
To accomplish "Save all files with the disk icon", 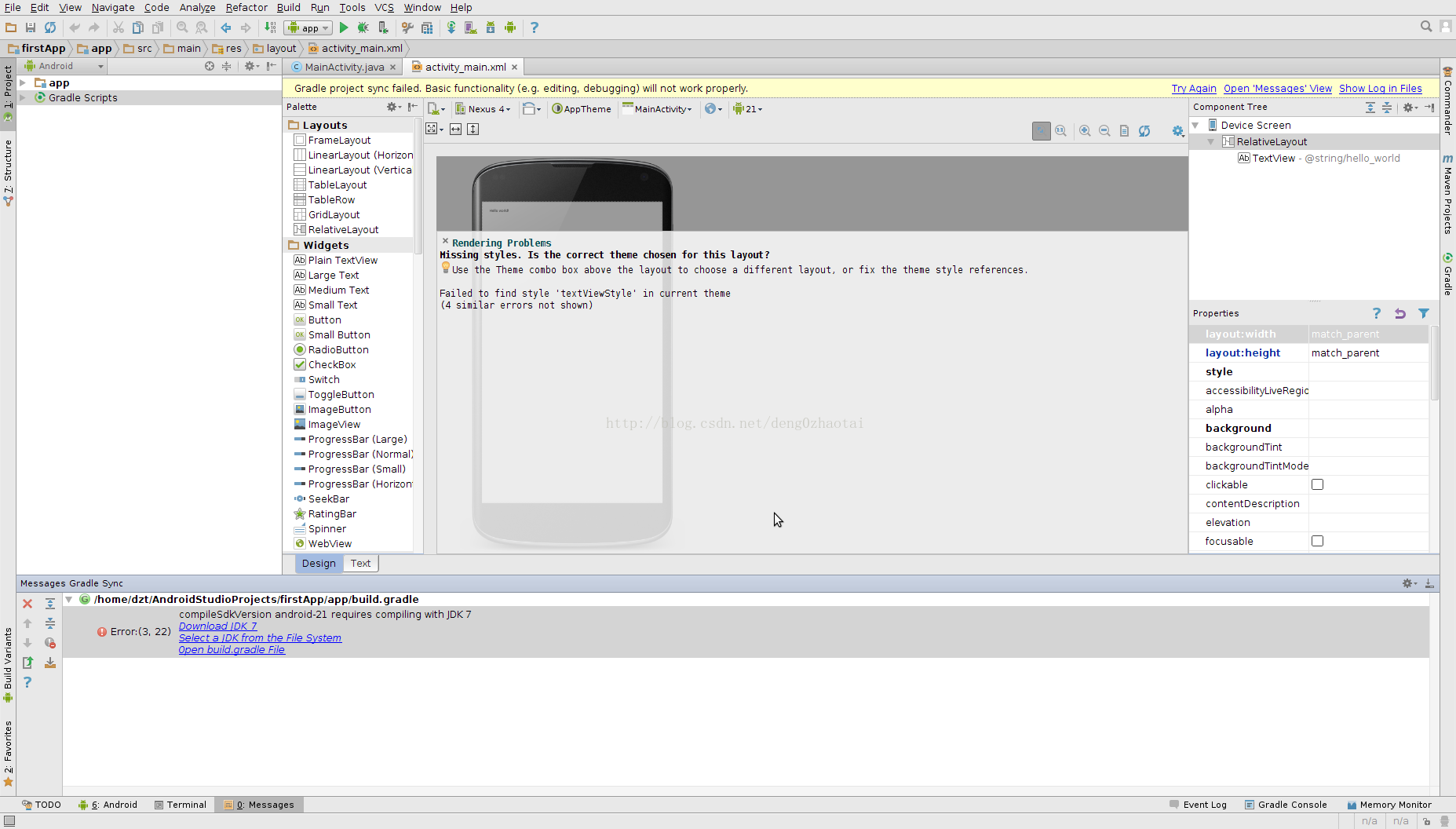I will tap(31, 27).
